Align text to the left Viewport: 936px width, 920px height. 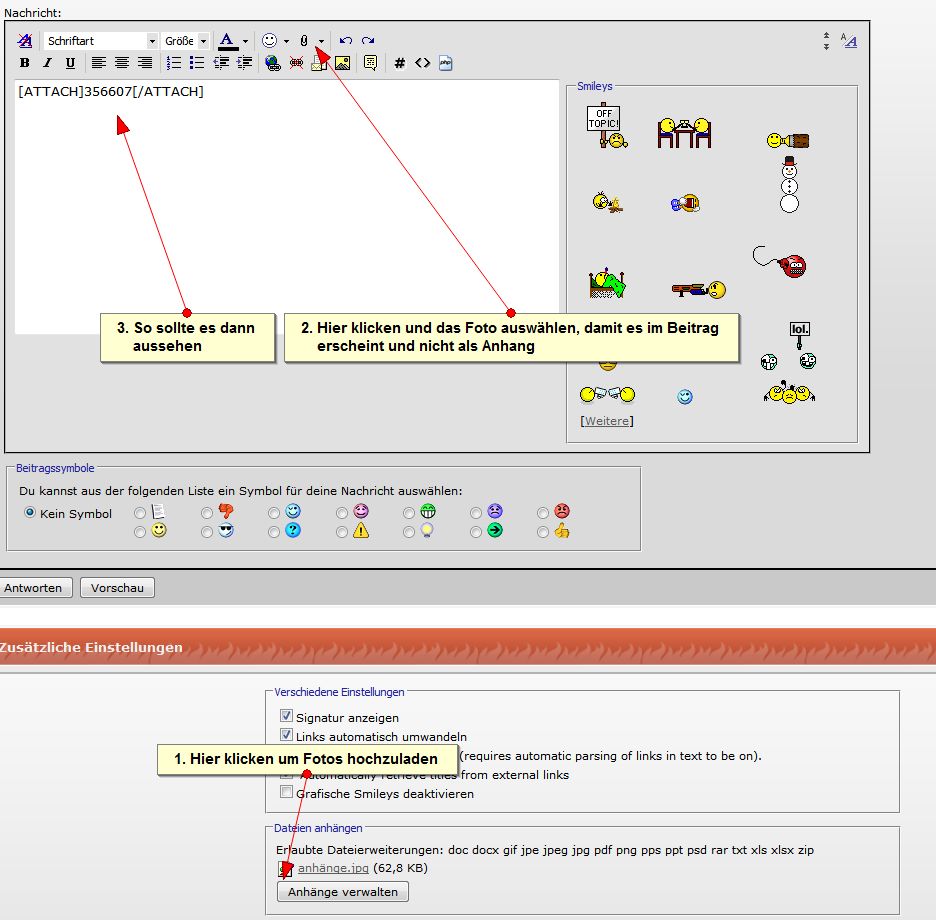(98, 63)
